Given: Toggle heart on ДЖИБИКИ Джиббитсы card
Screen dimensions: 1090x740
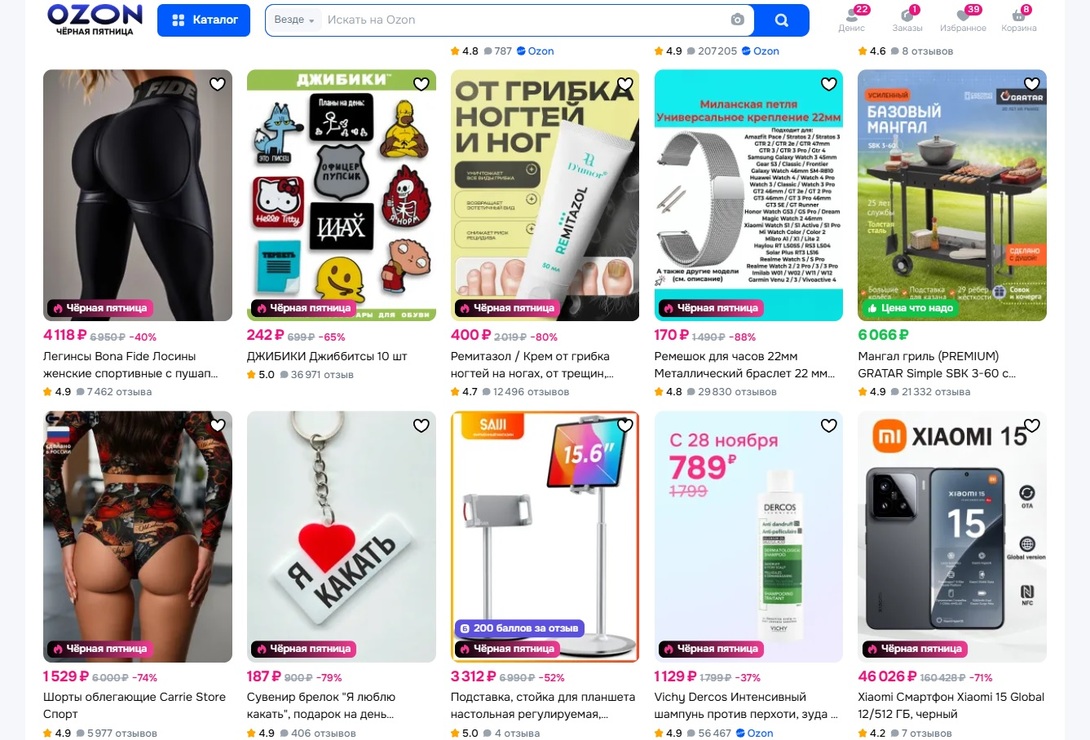Looking at the screenshot, I should pos(421,84).
